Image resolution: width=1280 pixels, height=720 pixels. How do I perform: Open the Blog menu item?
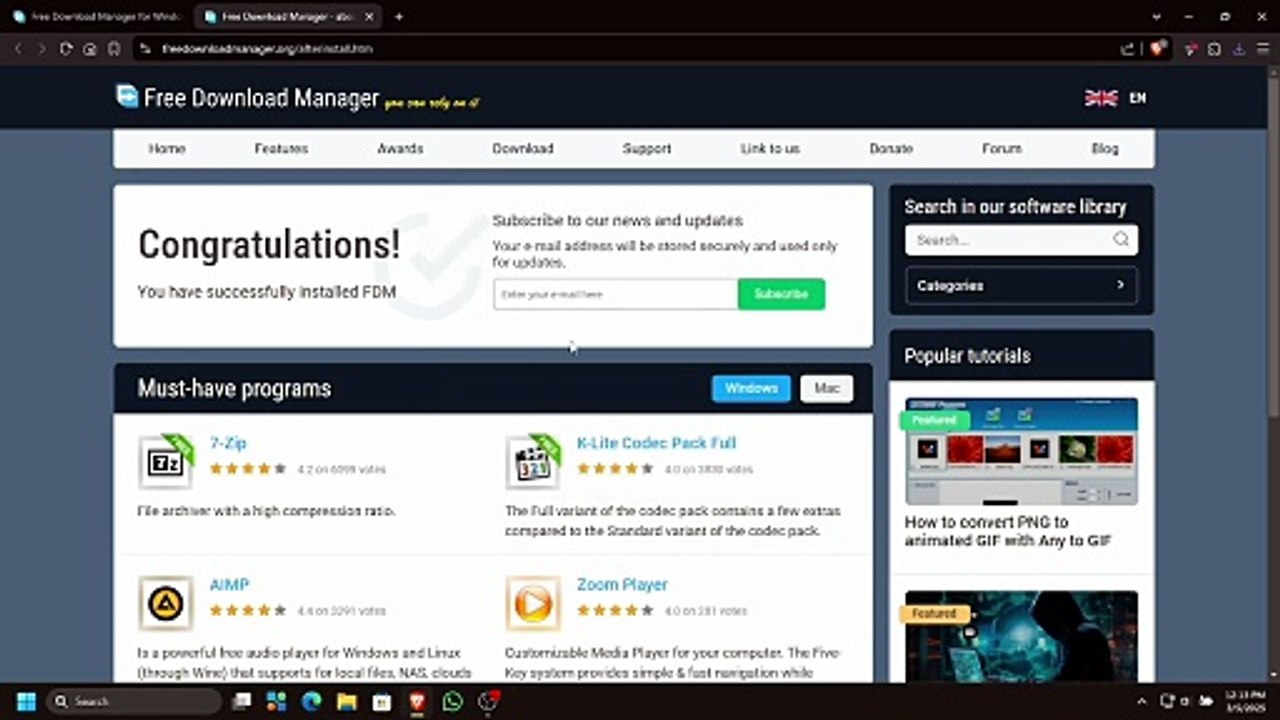click(x=1105, y=148)
